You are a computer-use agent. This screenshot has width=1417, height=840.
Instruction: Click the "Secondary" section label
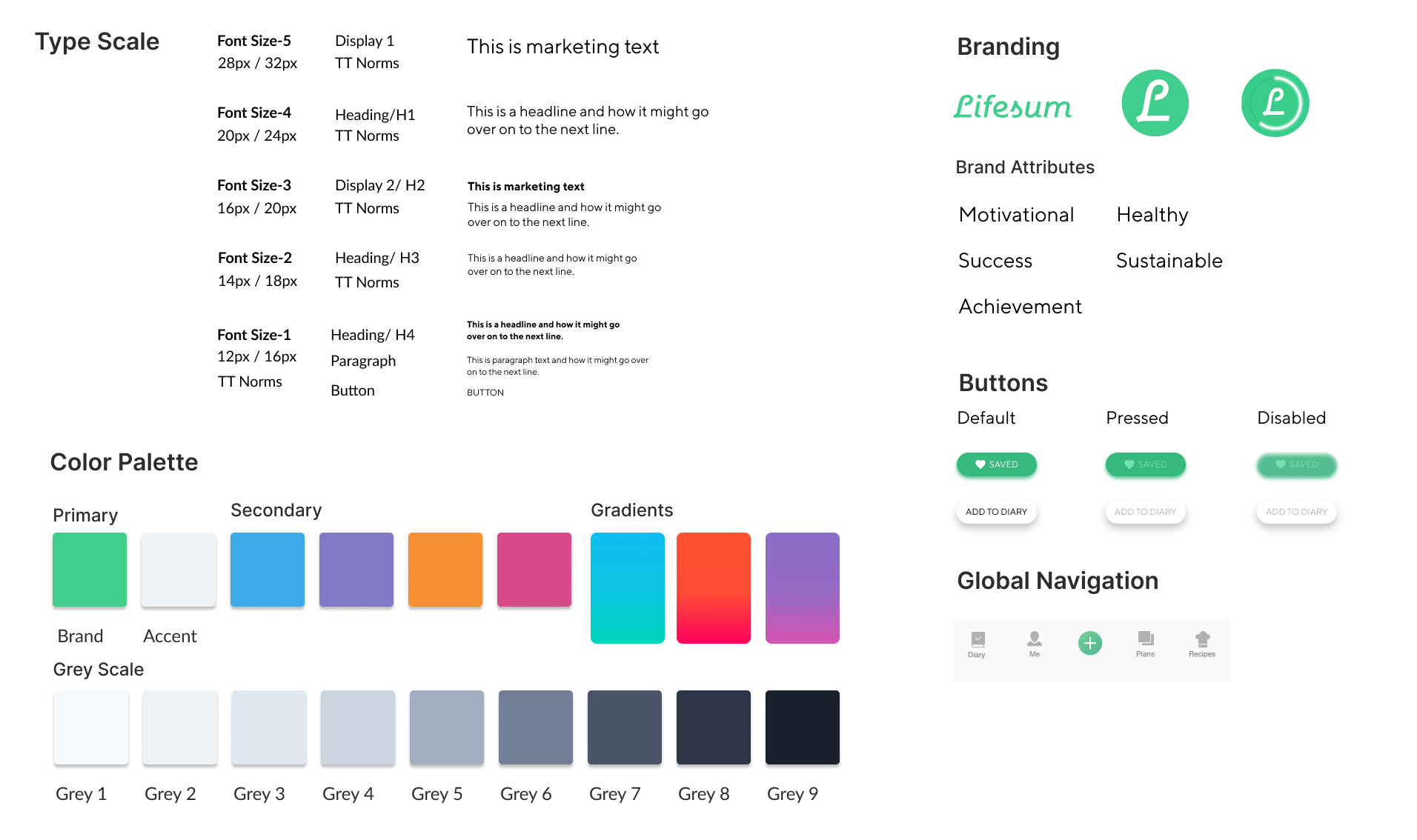pyautogui.click(x=276, y=510)
